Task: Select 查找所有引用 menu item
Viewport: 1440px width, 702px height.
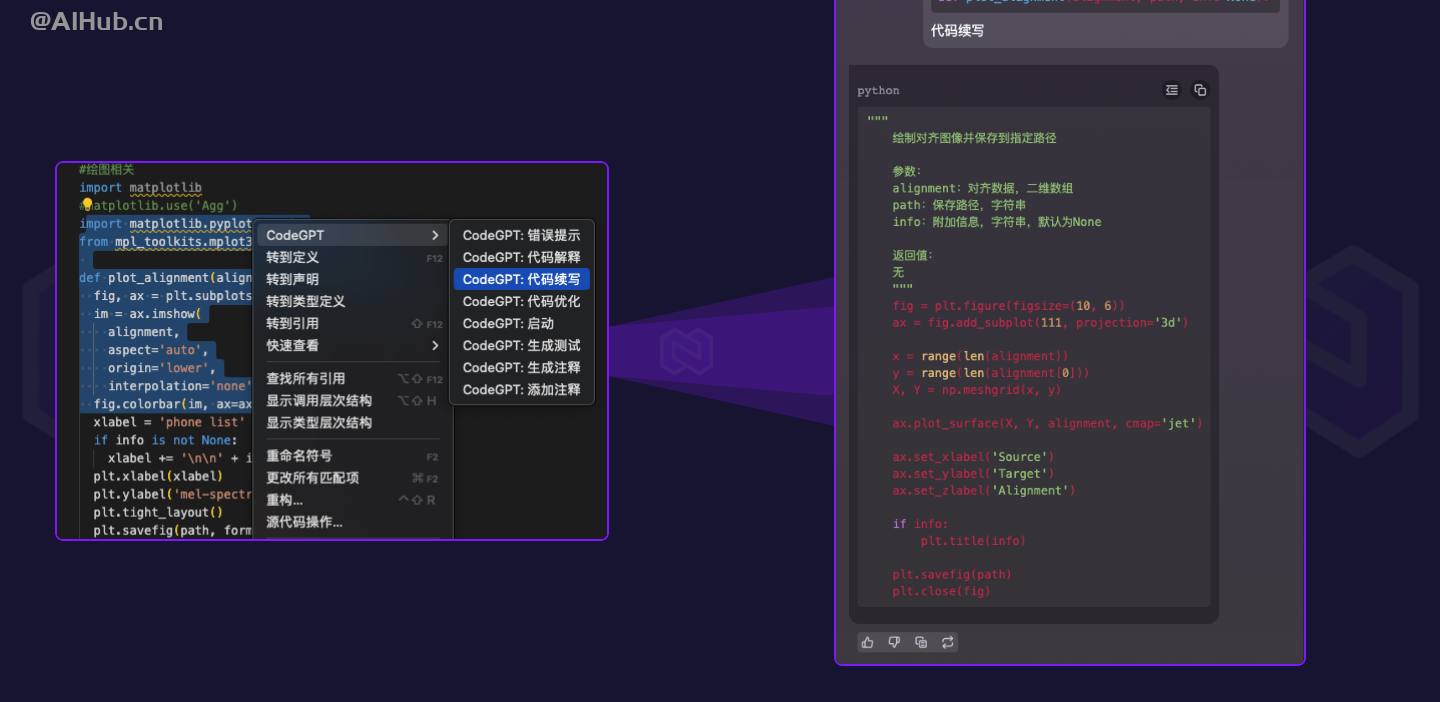Action: (352, 378)
